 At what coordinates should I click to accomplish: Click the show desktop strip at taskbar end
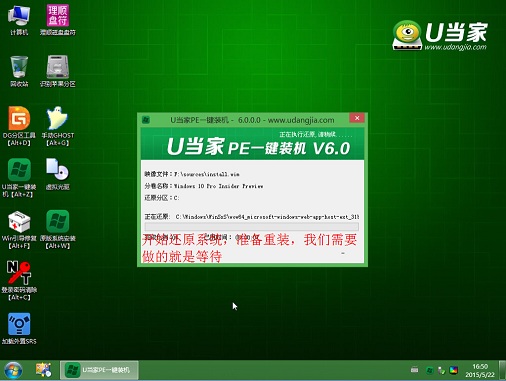502,370
